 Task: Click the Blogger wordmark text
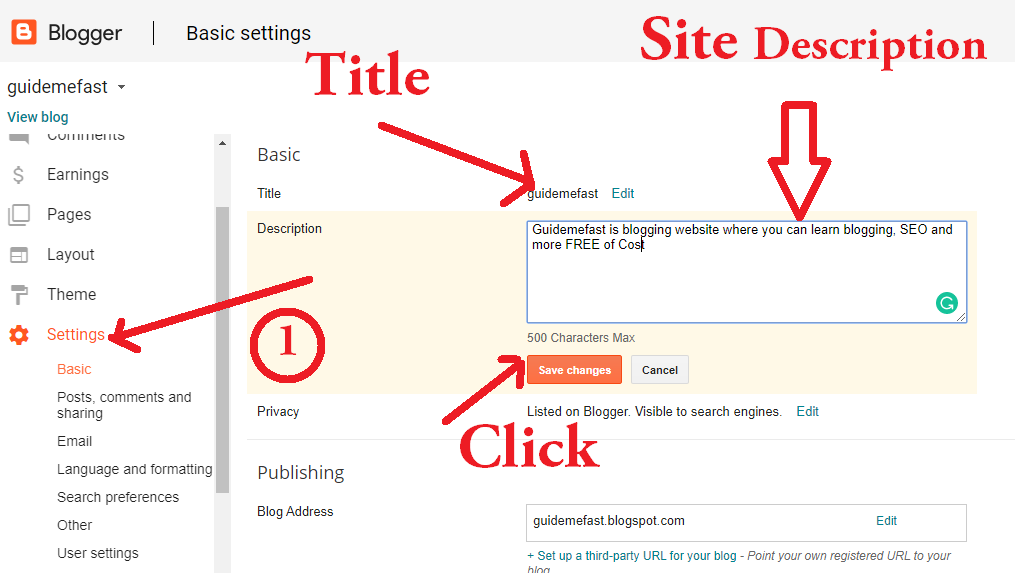coord(85,32)
